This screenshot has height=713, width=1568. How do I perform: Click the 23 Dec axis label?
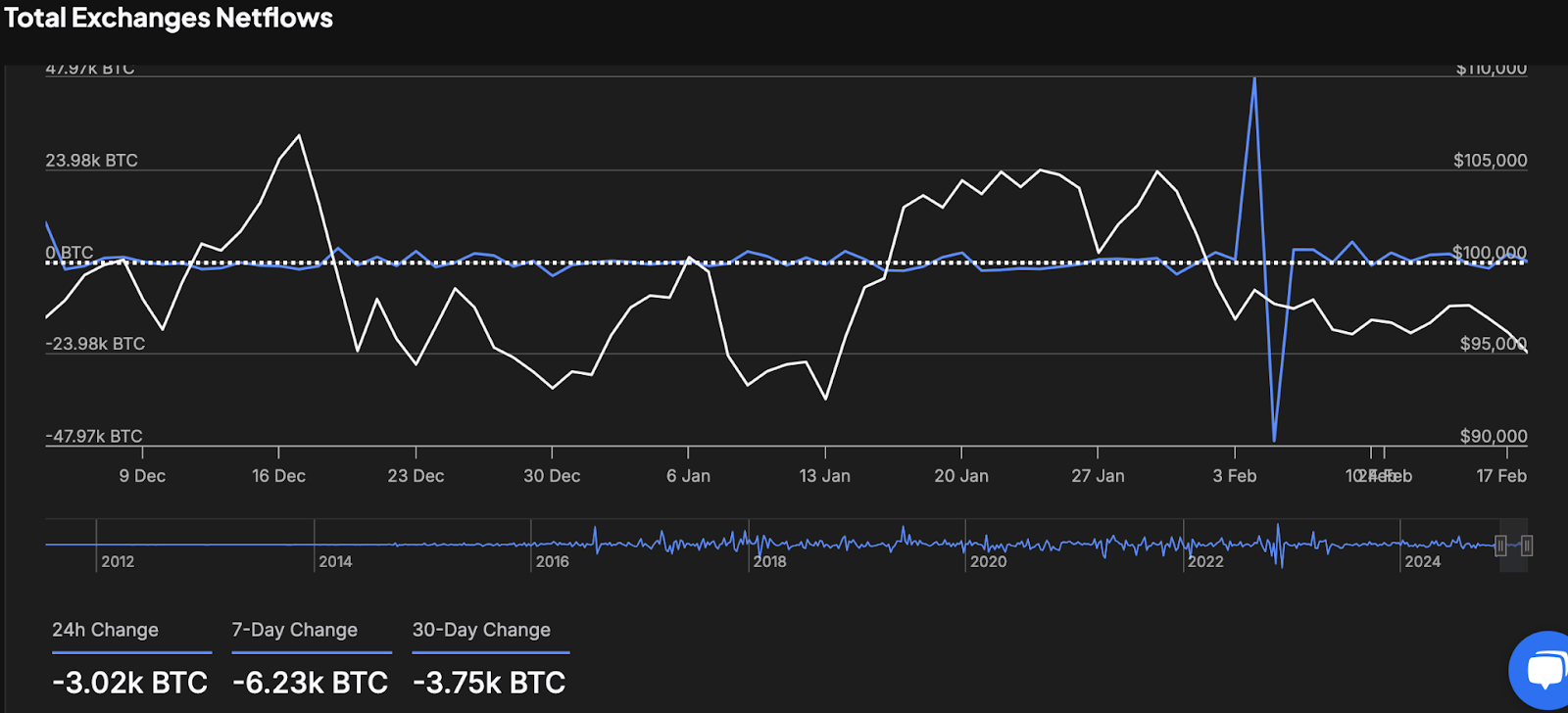coord(416,476)
